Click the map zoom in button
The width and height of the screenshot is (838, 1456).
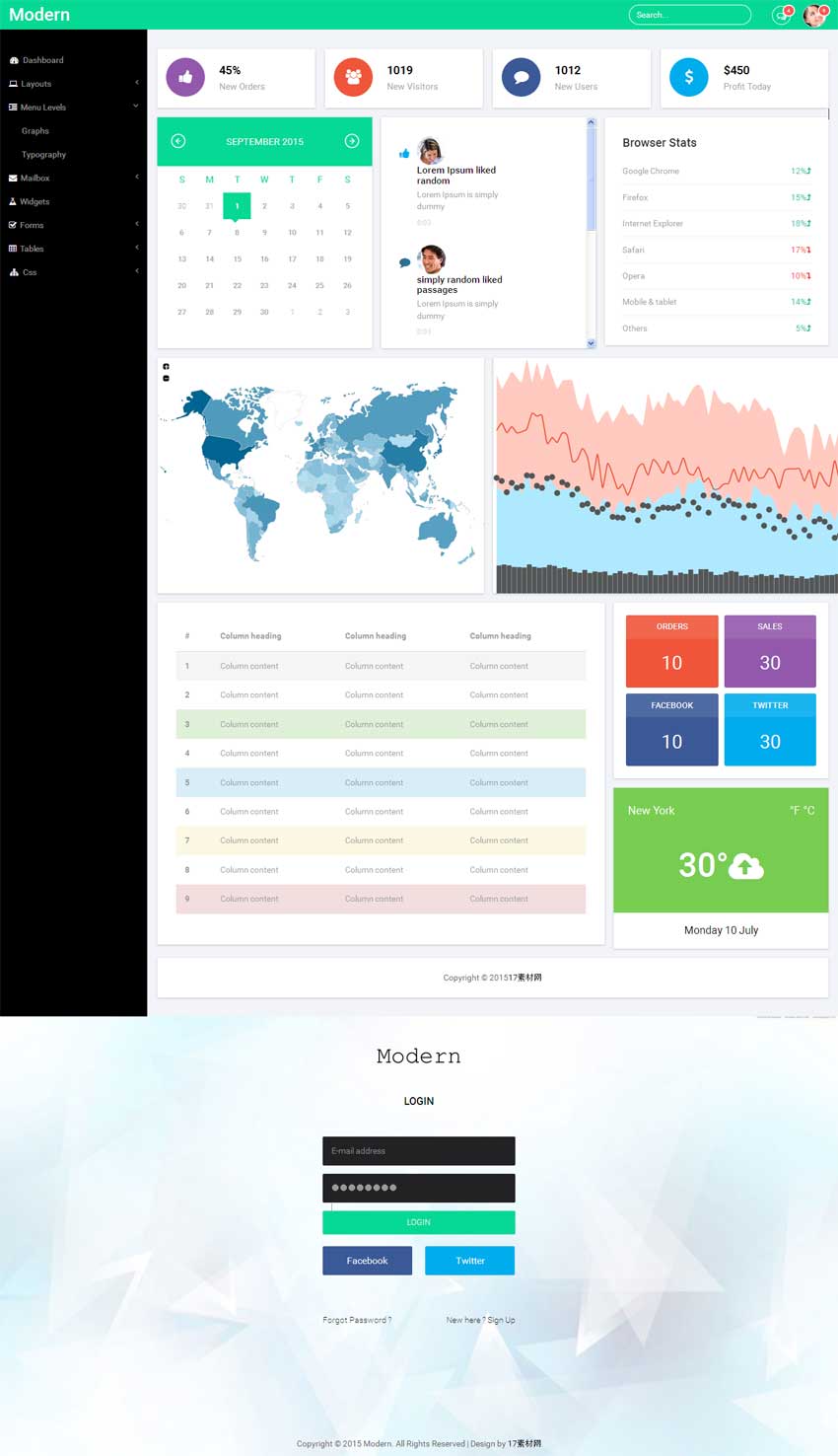click(x=166, y=366)
